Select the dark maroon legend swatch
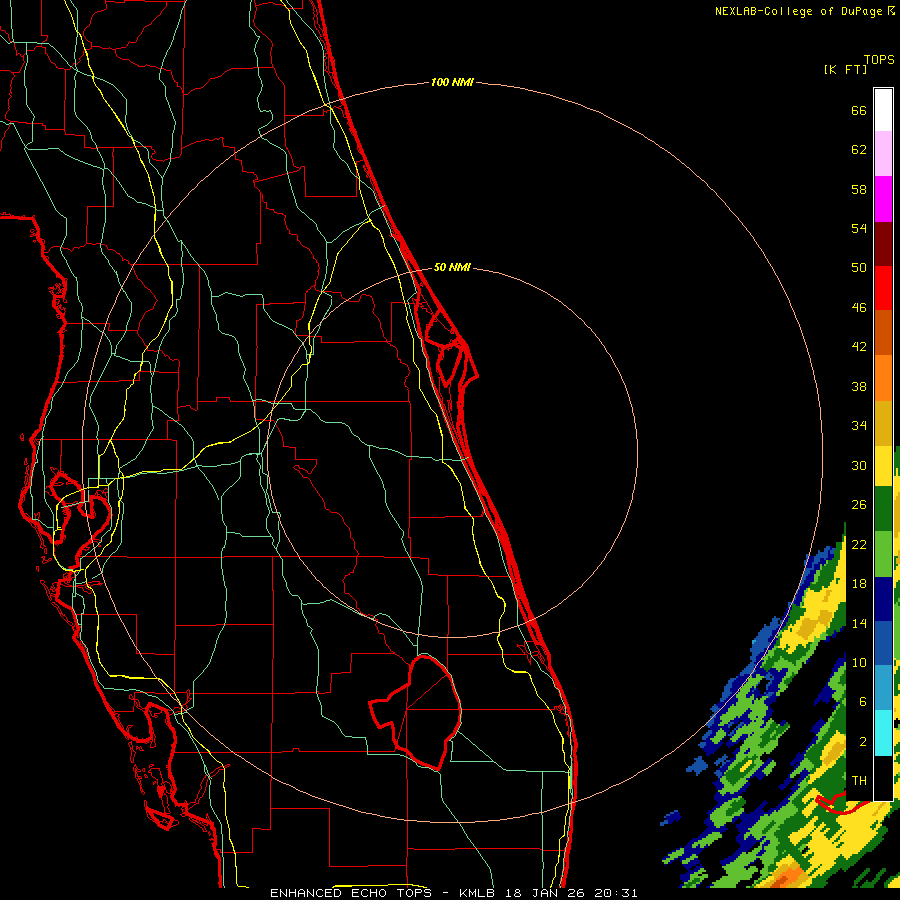900x900 pixels. click(x=883, y=244)
